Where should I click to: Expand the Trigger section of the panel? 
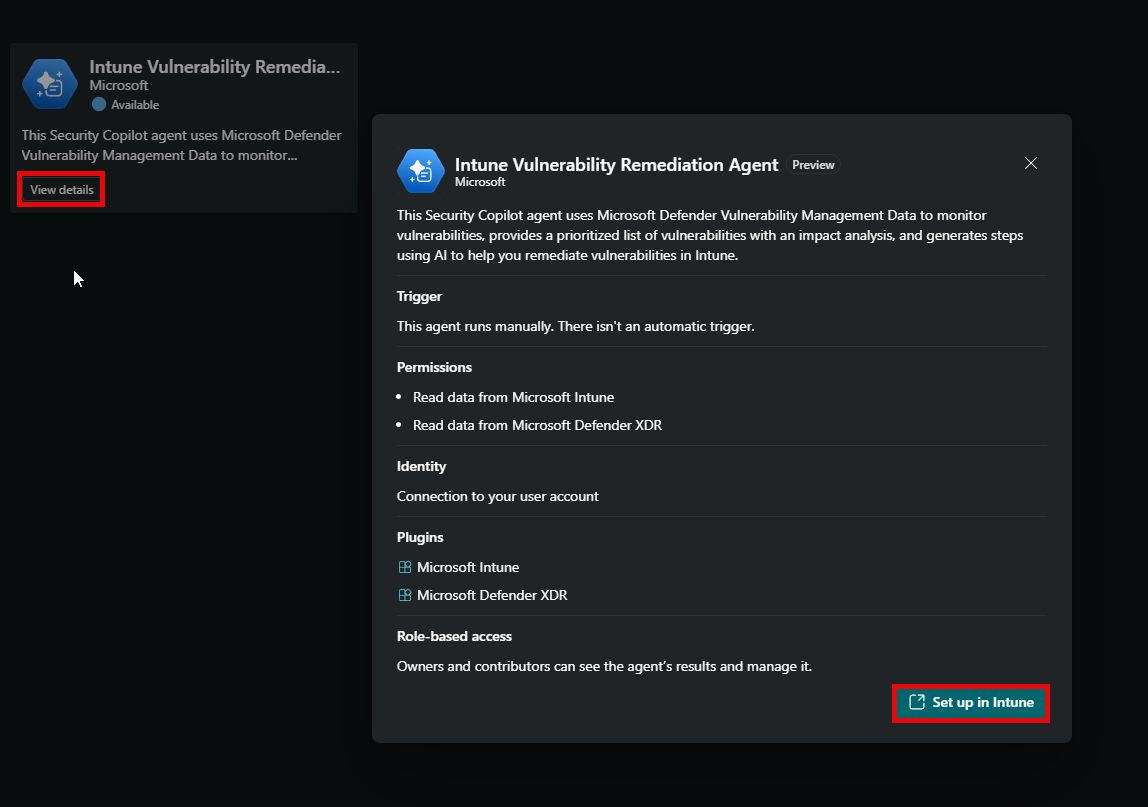click(419, 296)
